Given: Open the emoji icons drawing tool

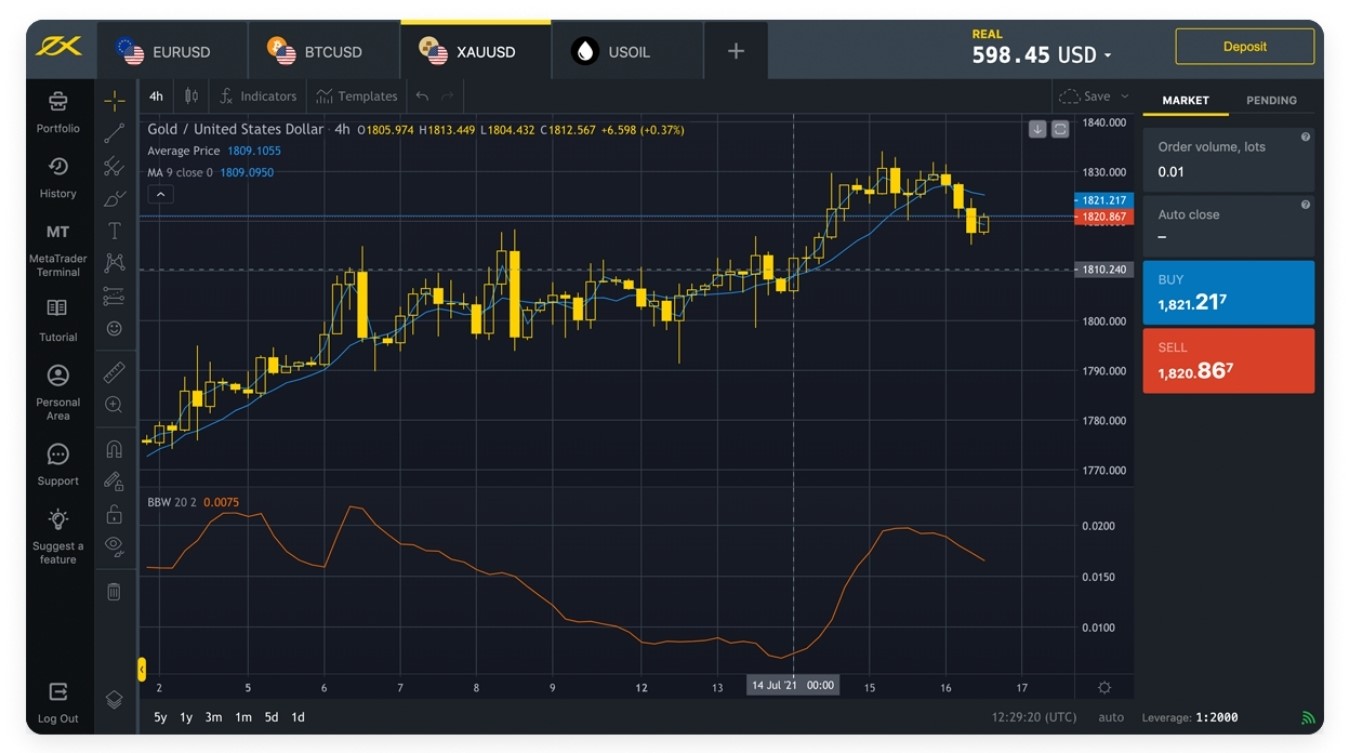Looking at the screenshot, I should point(114,328).
